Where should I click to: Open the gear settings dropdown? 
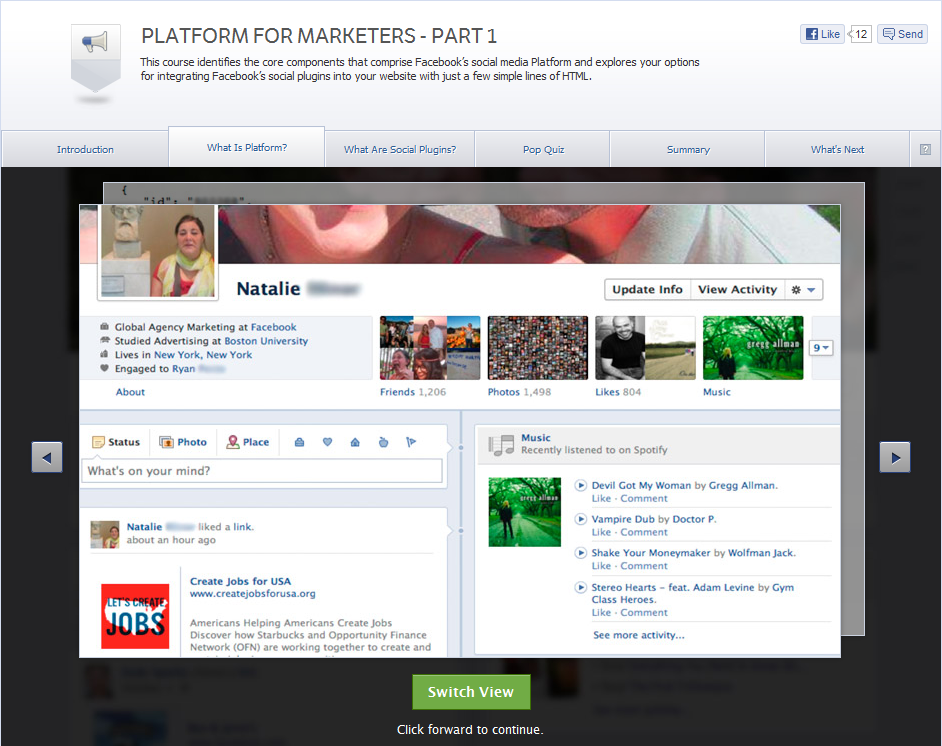tap(803, 290)
